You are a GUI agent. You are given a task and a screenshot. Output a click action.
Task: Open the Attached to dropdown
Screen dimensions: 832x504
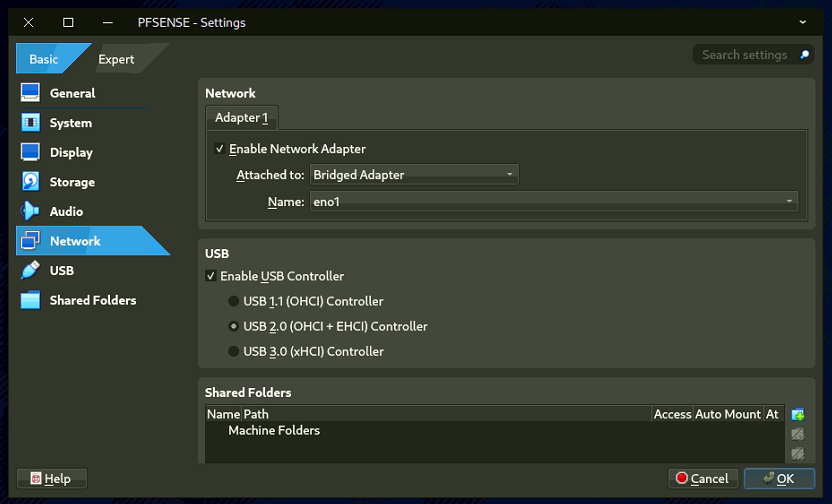(414, 175)
